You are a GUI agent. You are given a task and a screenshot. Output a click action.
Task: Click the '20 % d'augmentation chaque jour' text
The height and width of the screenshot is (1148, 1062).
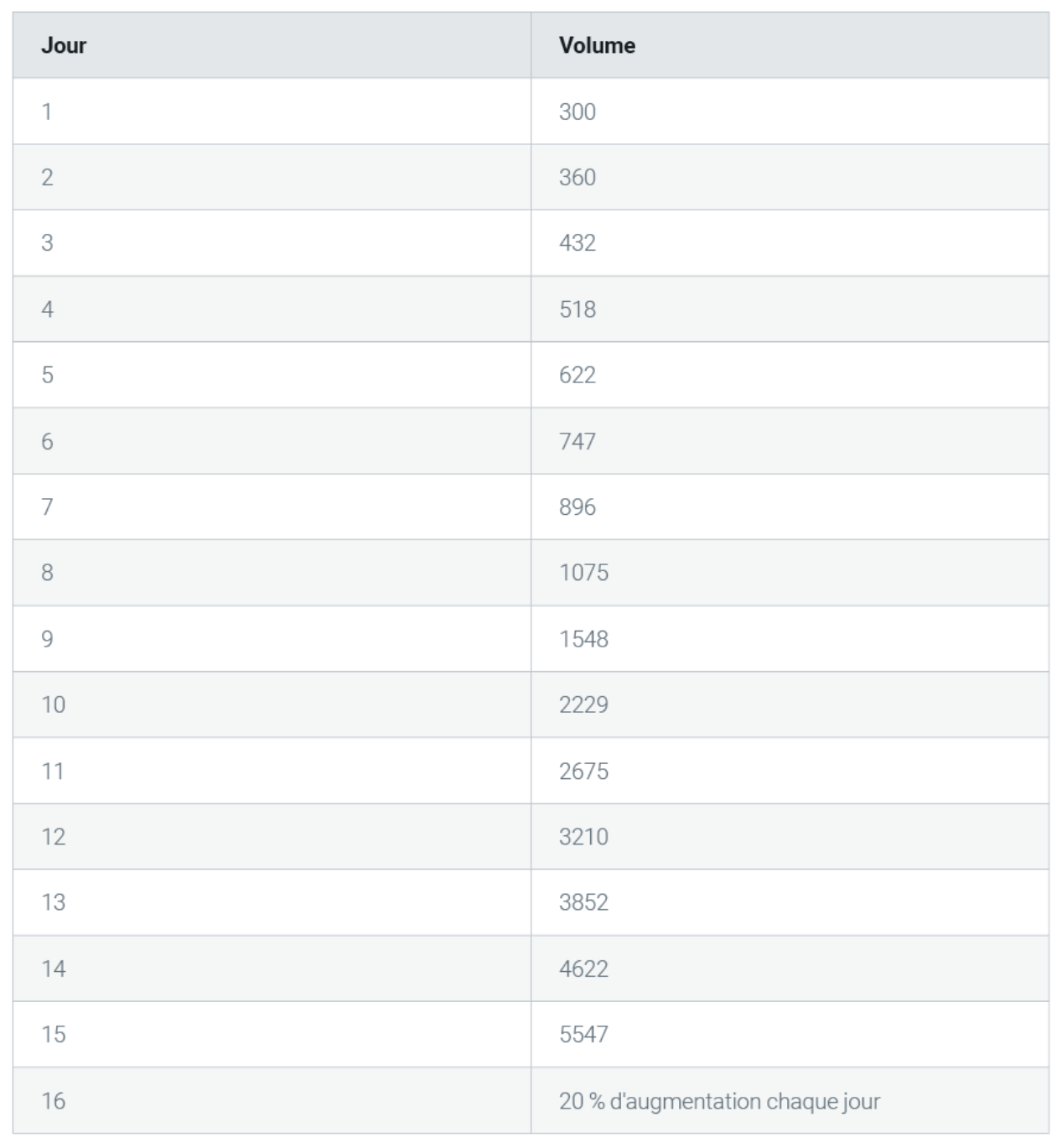pos(719,1101)
